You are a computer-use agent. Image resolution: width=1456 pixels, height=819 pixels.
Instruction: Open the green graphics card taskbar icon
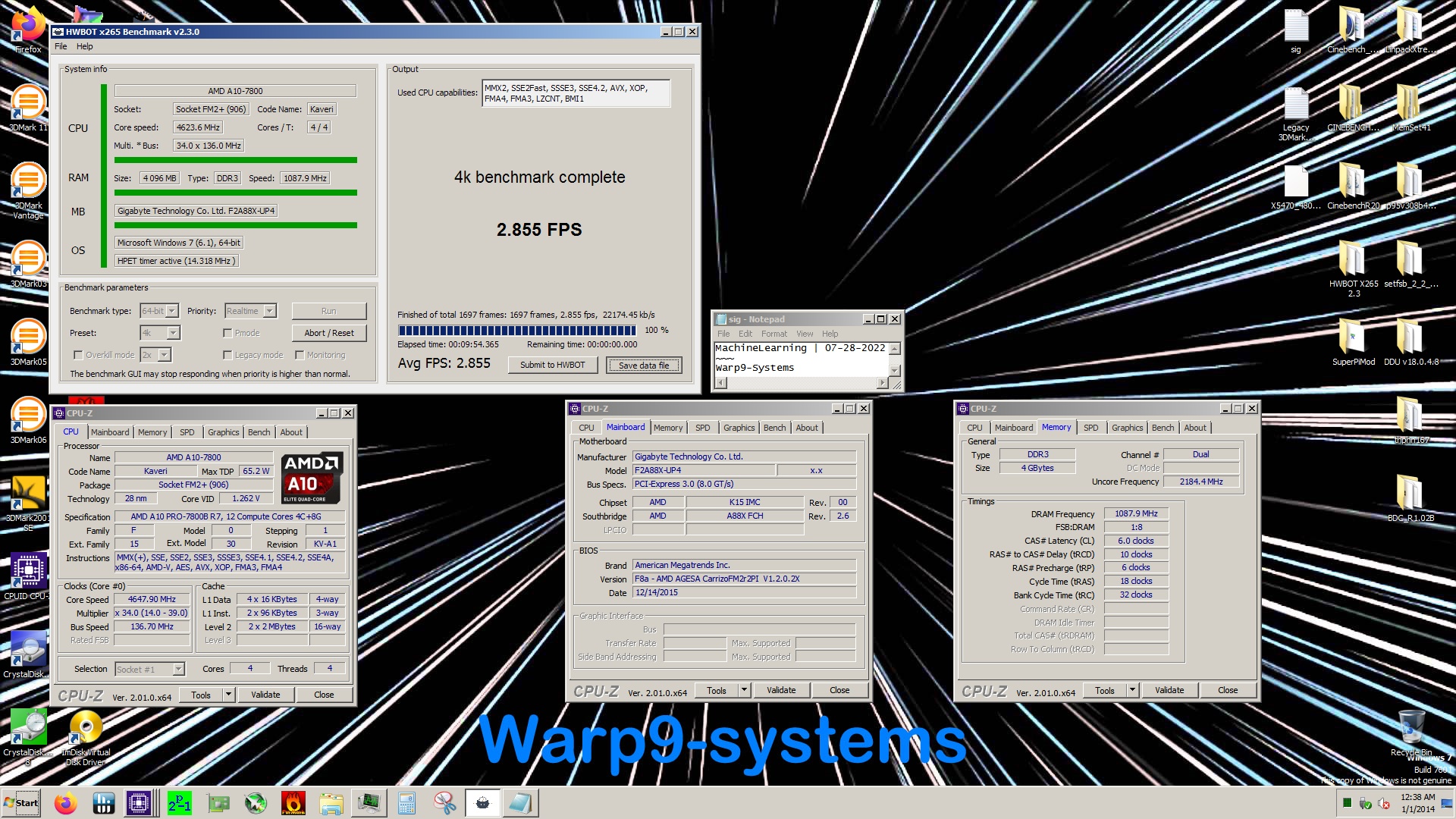click(x=218, y=803)
